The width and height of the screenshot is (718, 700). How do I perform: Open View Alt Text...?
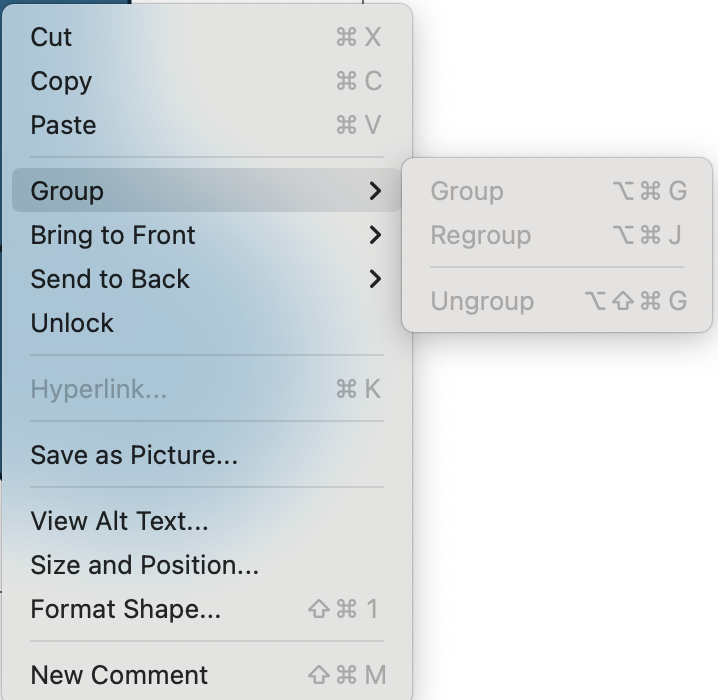pos(119,521)
